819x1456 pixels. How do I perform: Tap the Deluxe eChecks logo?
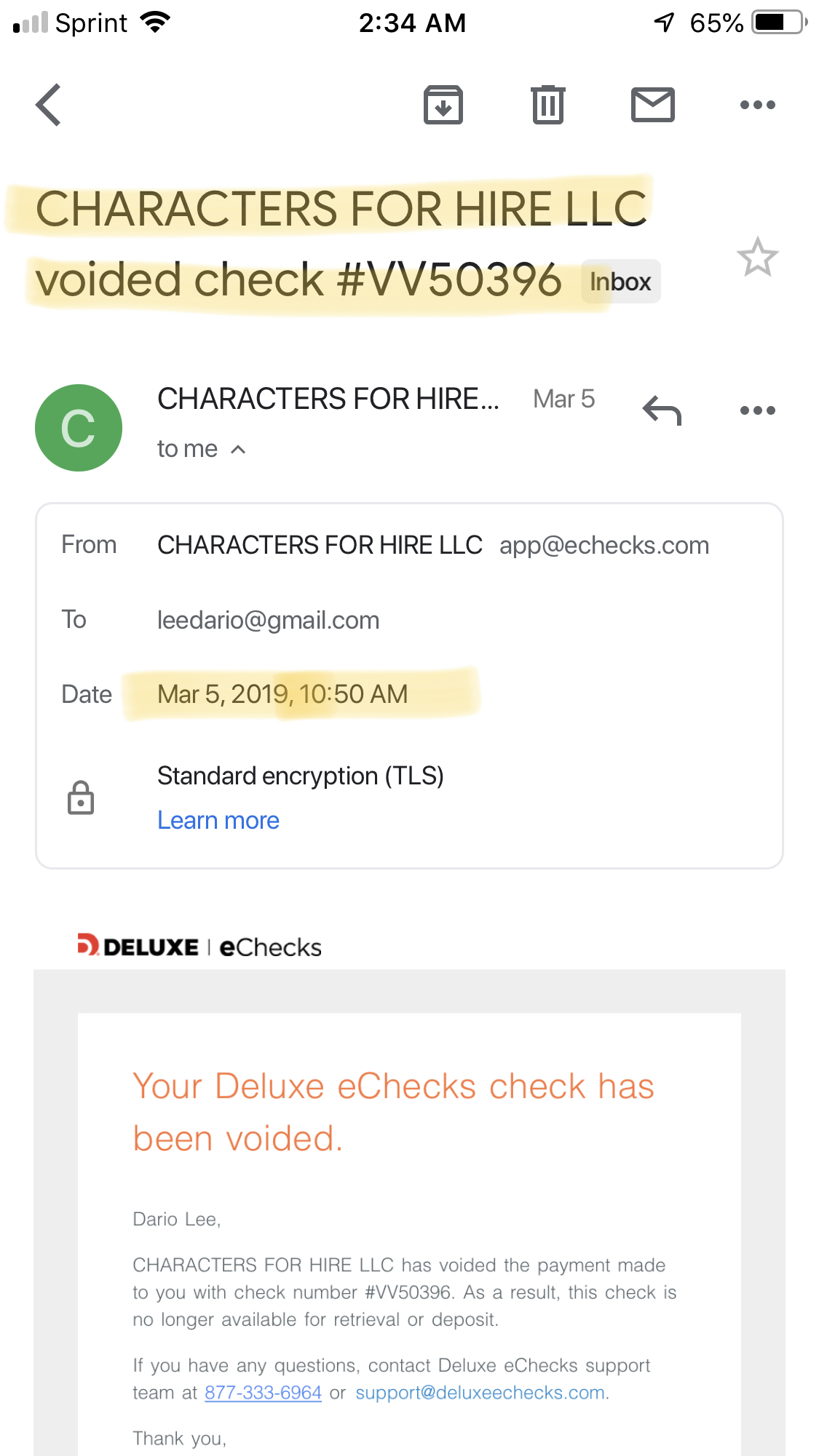(x=199, y=947)
